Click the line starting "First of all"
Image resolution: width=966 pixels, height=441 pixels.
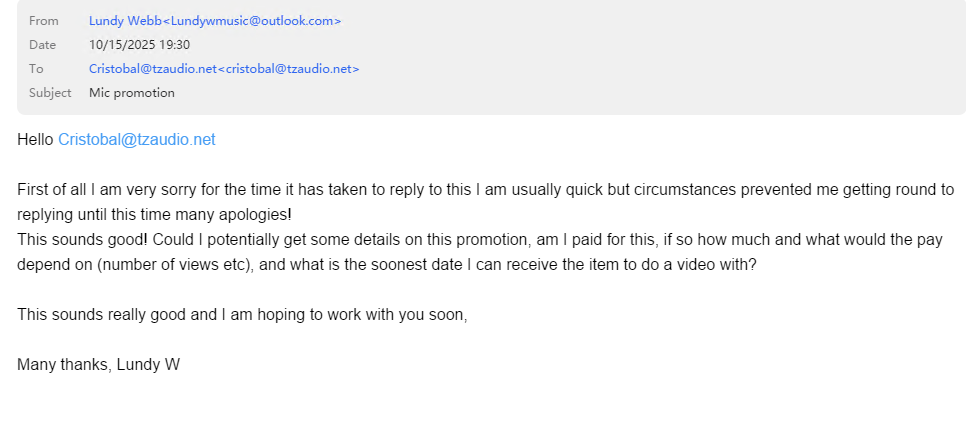click(x=300, y=189)
